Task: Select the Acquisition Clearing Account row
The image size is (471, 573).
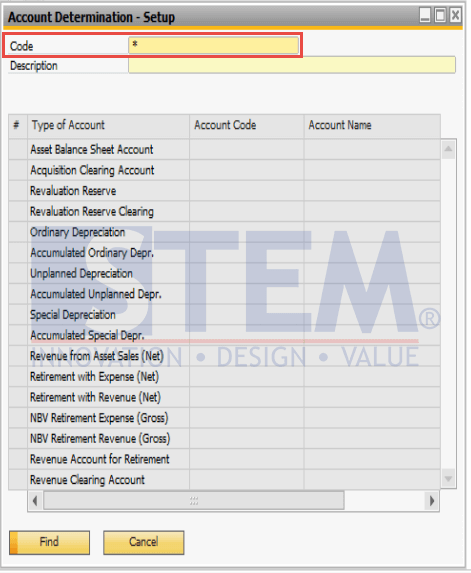Action: pyautogui.click(x=224, y=170)
